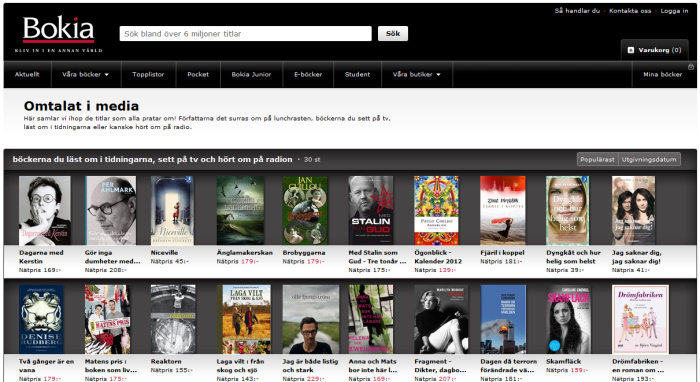Viewport: 700px width, 382px height.
Task: Click the Bokia logo
Action: coord(58,34)
